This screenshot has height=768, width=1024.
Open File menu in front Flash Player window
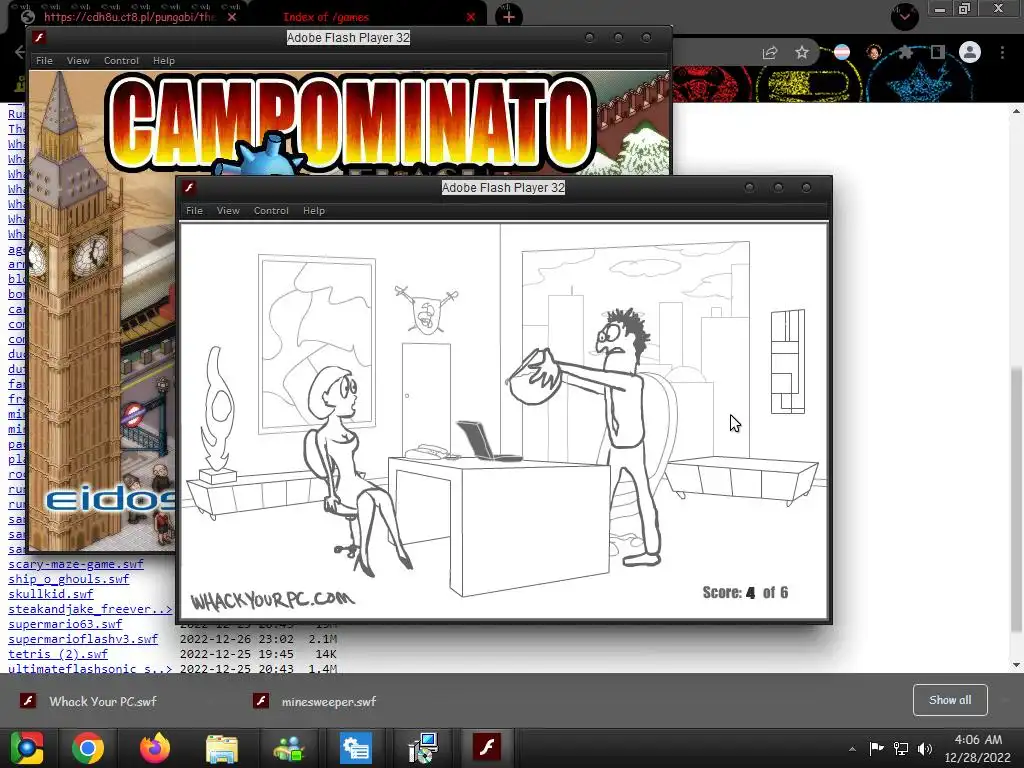[194, 210]
